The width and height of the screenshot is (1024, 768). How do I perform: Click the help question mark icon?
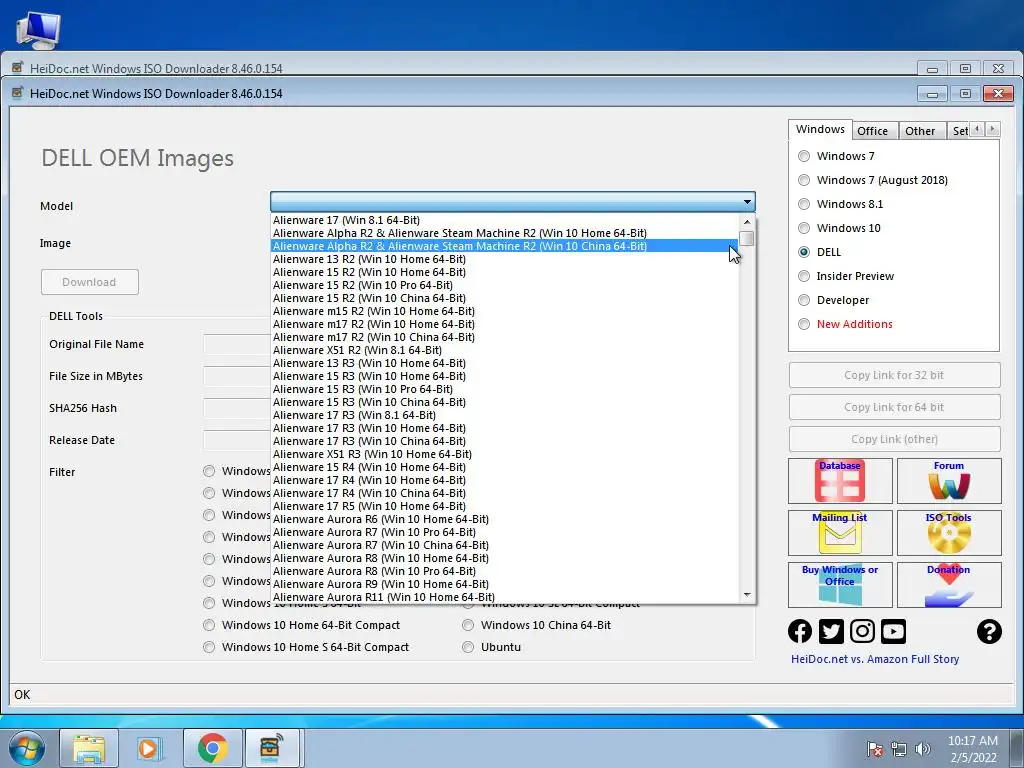coord(989,632)
